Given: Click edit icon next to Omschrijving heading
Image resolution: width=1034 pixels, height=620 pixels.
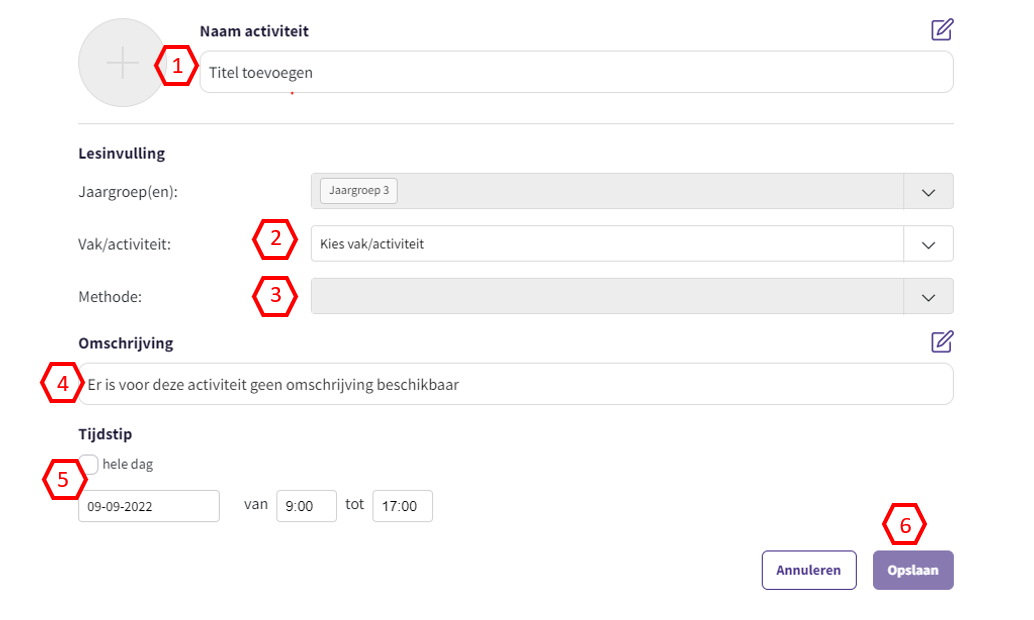Looking at the screenshot, I should pyautogui.click(x=941, y=342).
